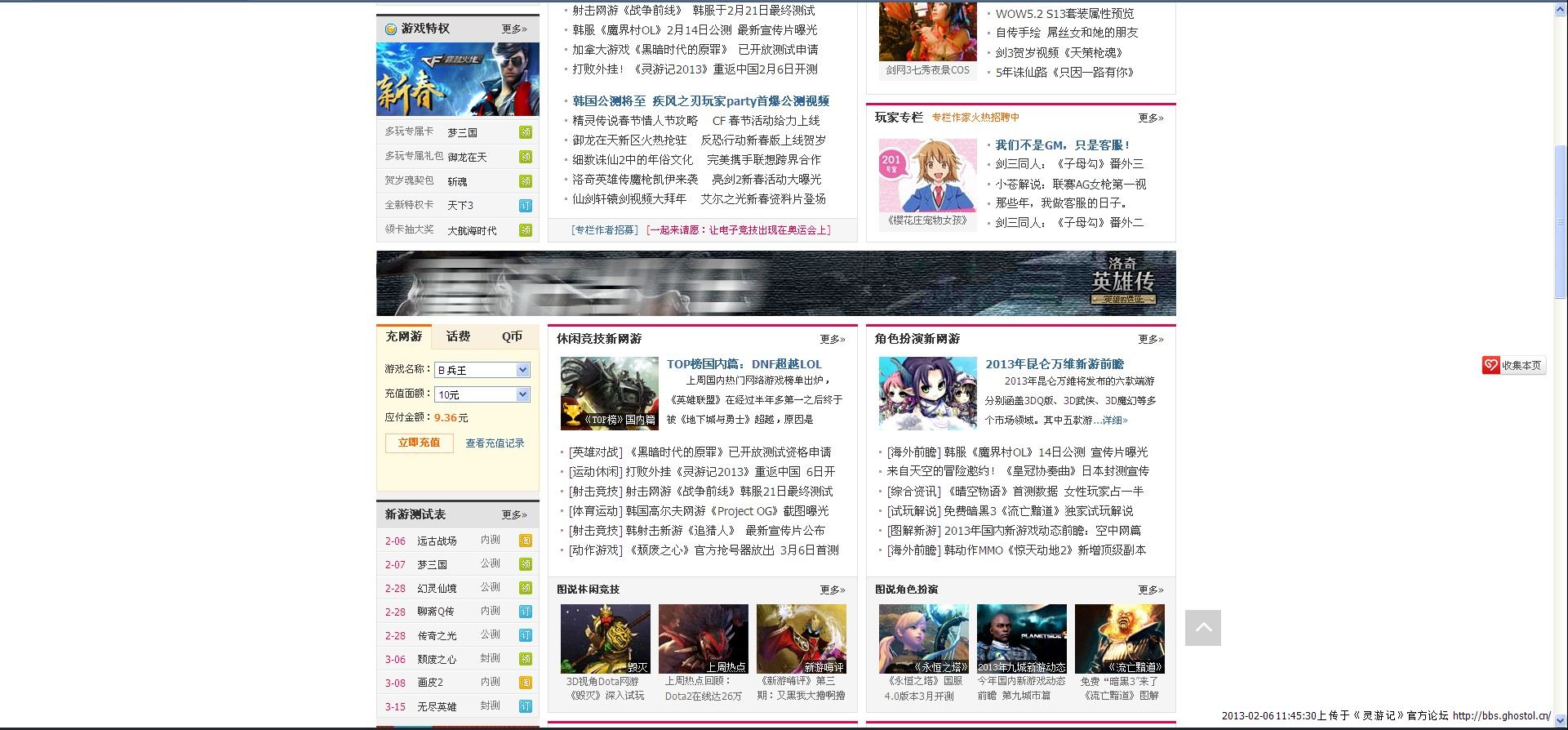Screen dimensions: 1568x730
Task: Click the green 领 icon next to 梦三国 in 游戏特权
Action: pos(526,132)
